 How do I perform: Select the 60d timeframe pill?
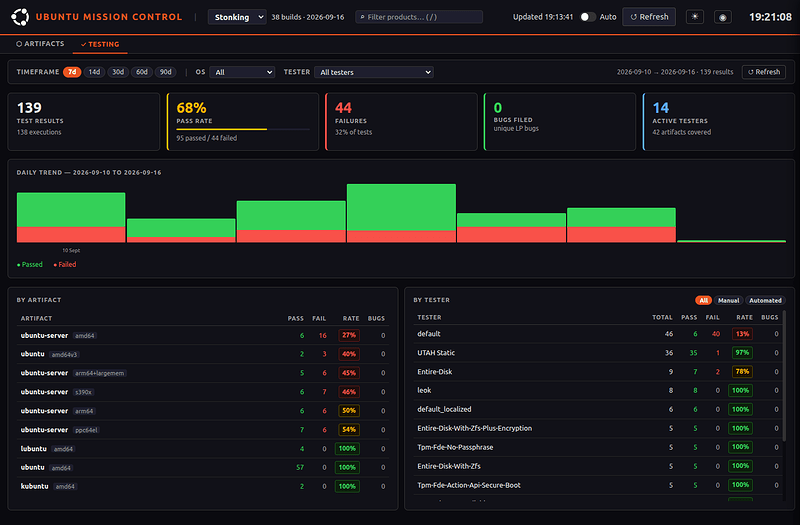(x=142, y=72)
